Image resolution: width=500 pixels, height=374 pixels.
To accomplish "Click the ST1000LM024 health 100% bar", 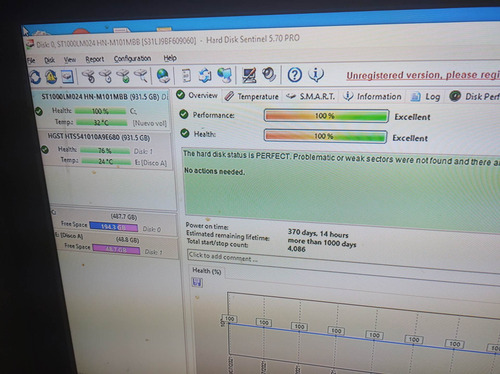I will click(100, 111).
